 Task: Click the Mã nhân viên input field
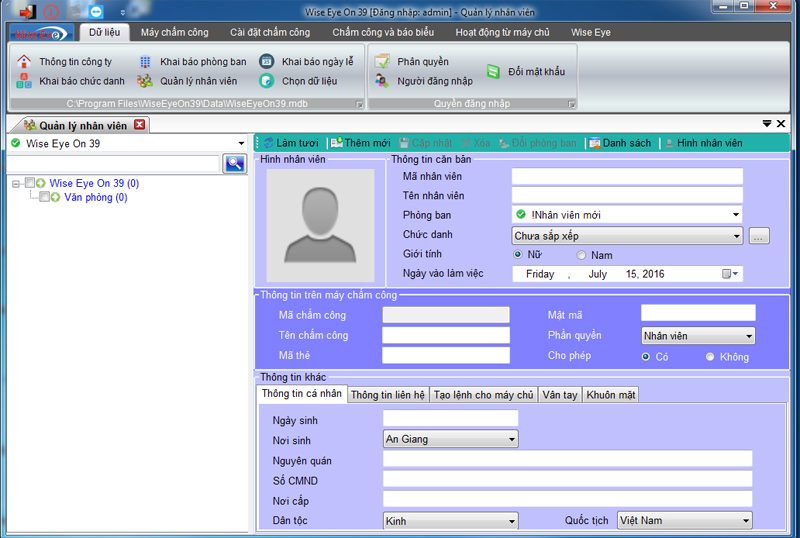coord(627,177)
